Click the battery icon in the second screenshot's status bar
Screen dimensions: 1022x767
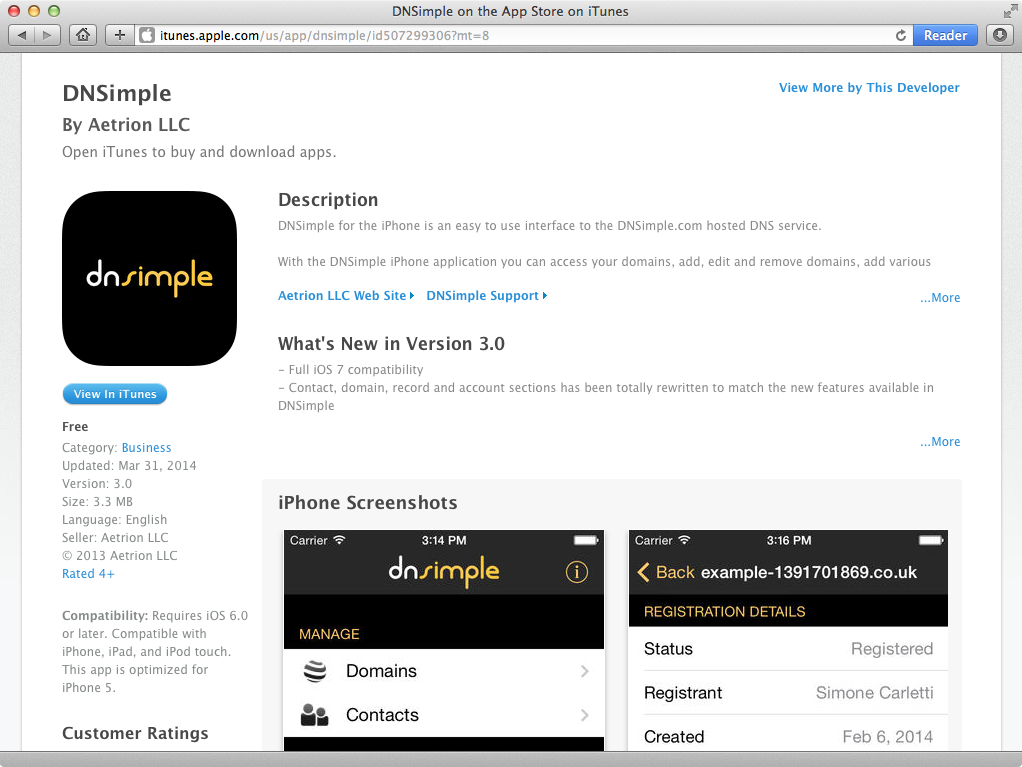[931, 540]
